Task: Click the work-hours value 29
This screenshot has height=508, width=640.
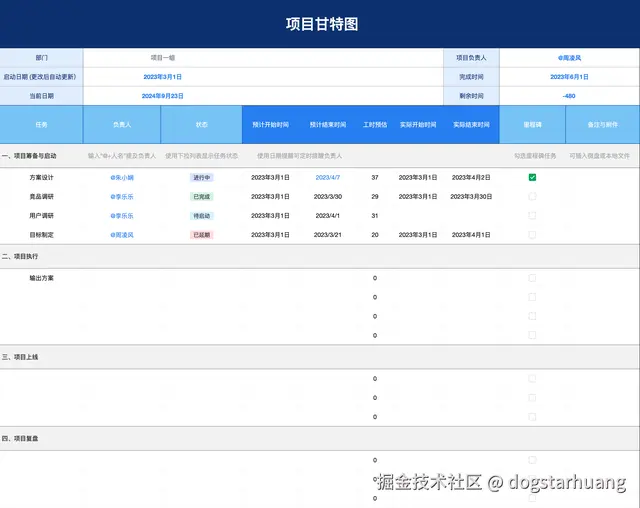Action: point(375,197)
